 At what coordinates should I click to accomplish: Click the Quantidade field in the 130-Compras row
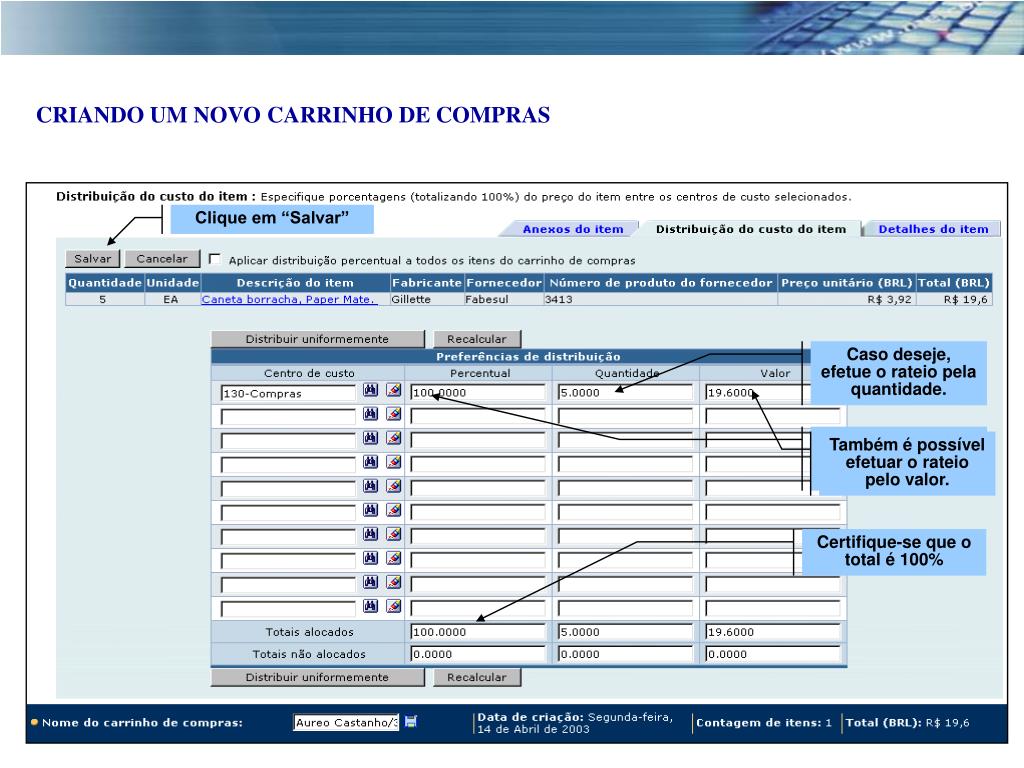625,392
